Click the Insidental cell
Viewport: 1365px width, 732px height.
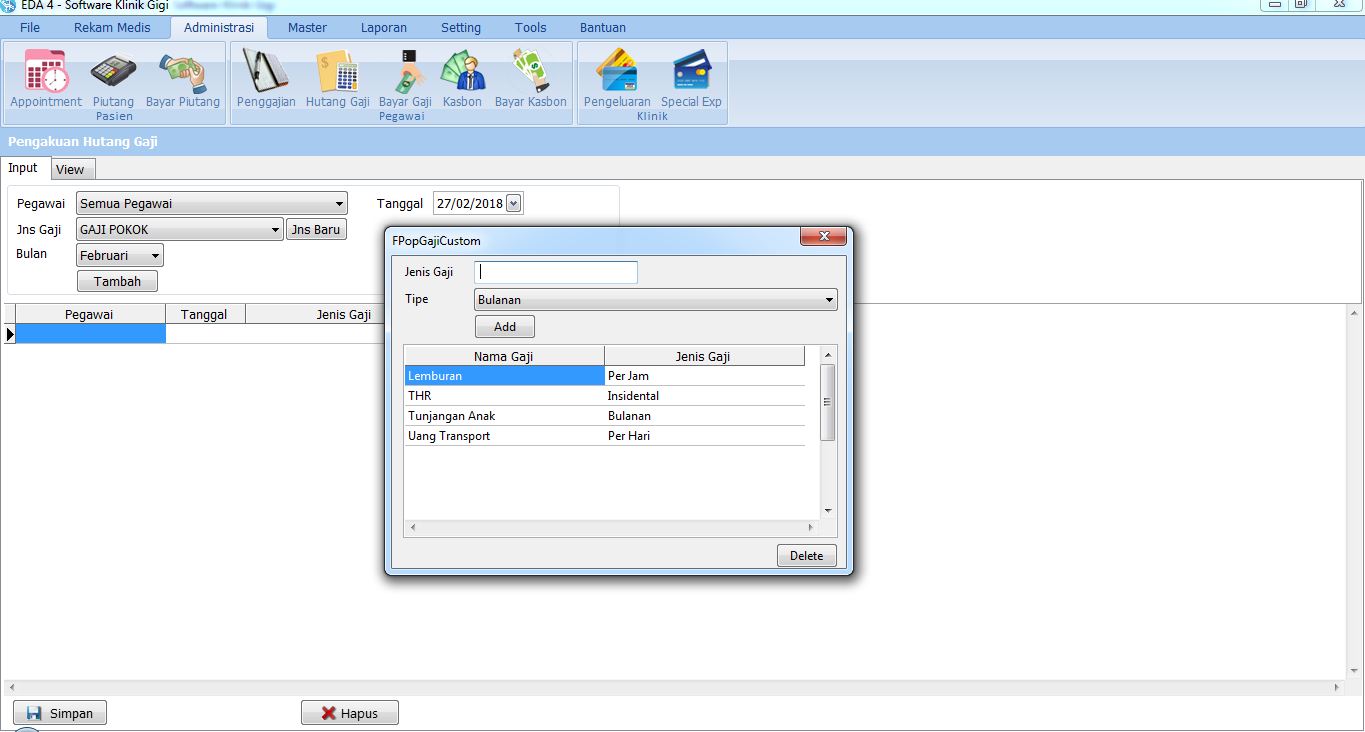tap(704, 396)
